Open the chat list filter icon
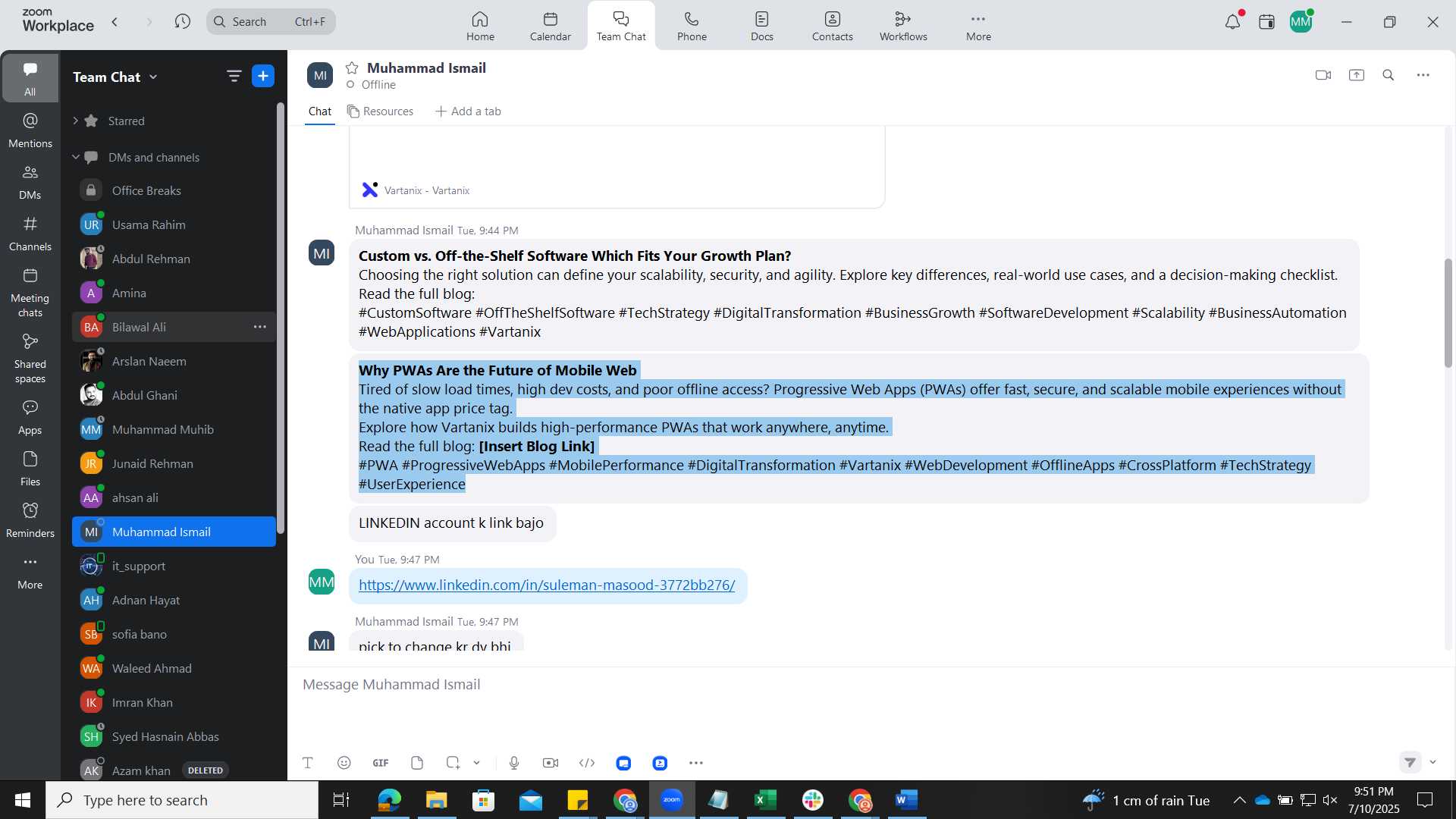 [234, 76]
